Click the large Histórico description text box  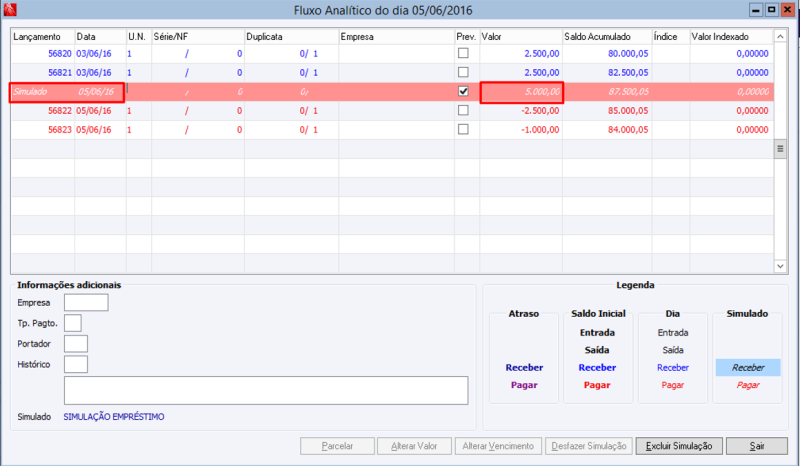[266, 390]
